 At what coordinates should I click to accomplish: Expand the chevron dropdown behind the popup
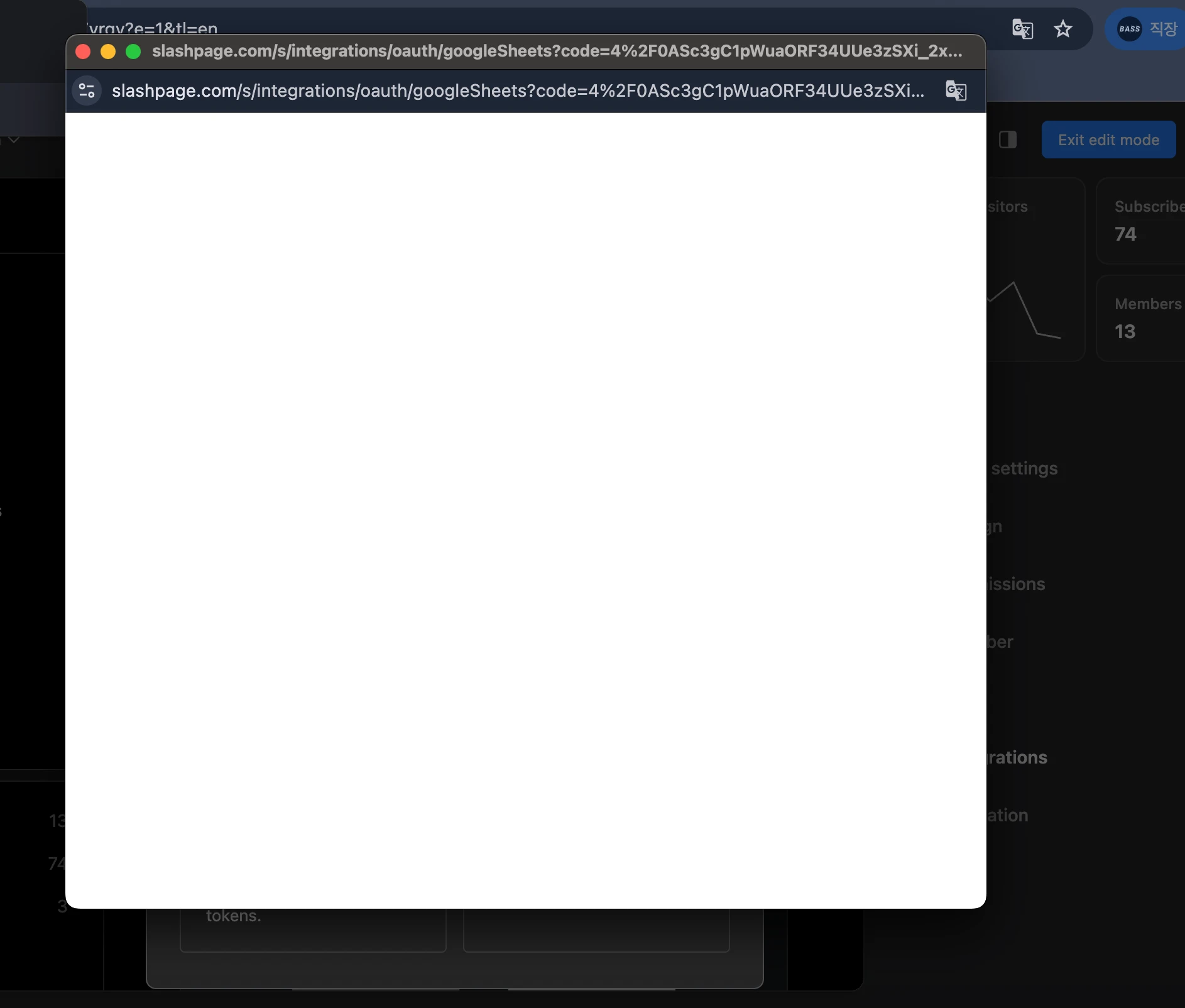(14, 140)
